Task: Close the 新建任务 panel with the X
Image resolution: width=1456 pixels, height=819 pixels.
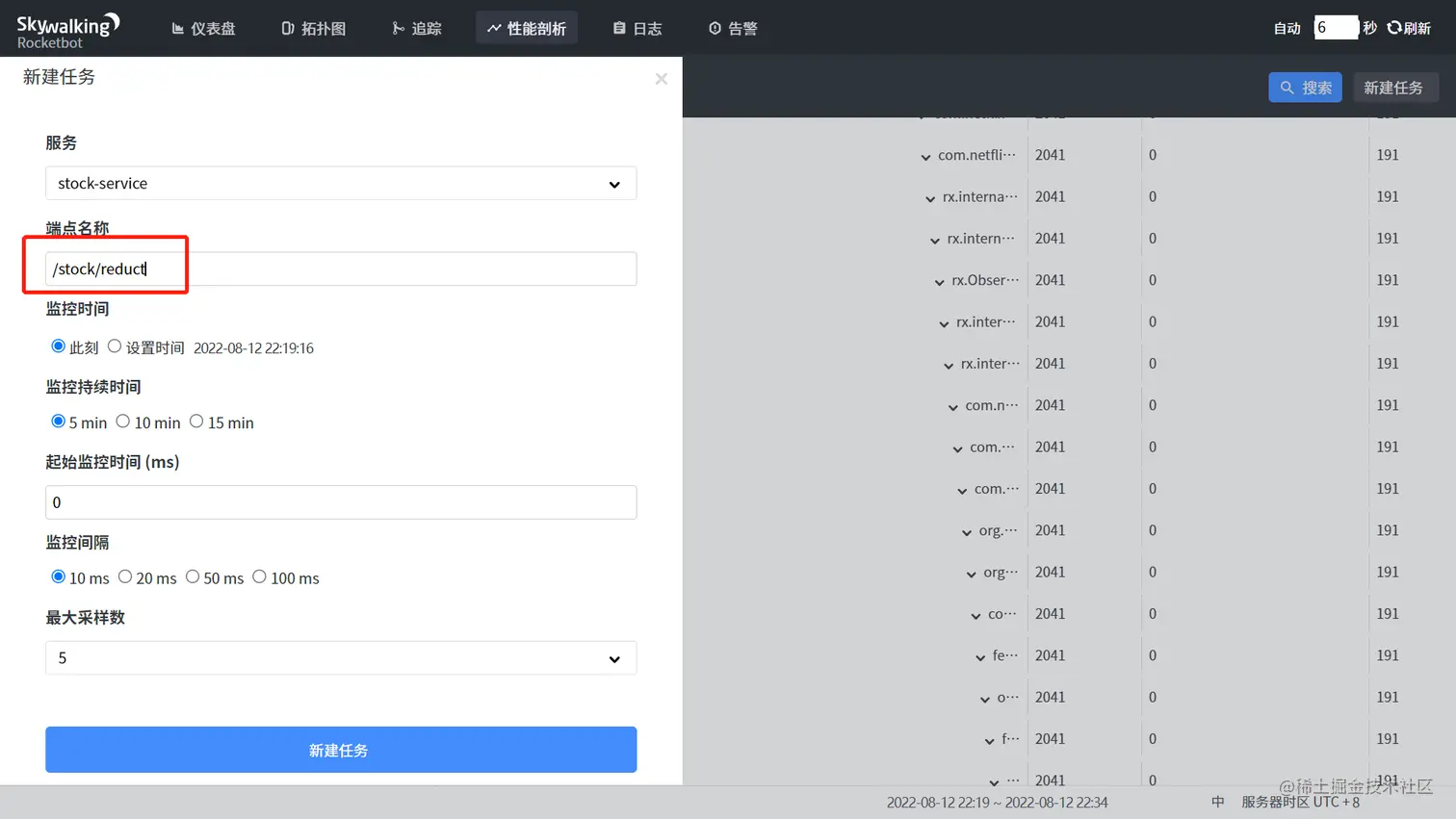Action: (661, 79)
